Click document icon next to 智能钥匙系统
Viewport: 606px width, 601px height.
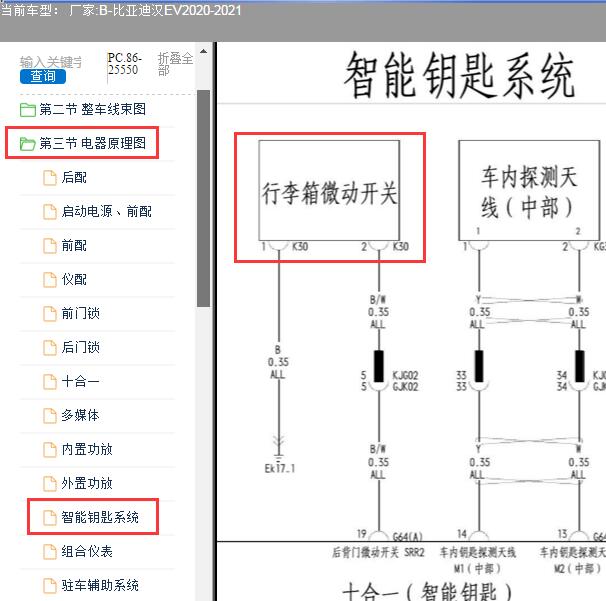click(x=49, y=518)
